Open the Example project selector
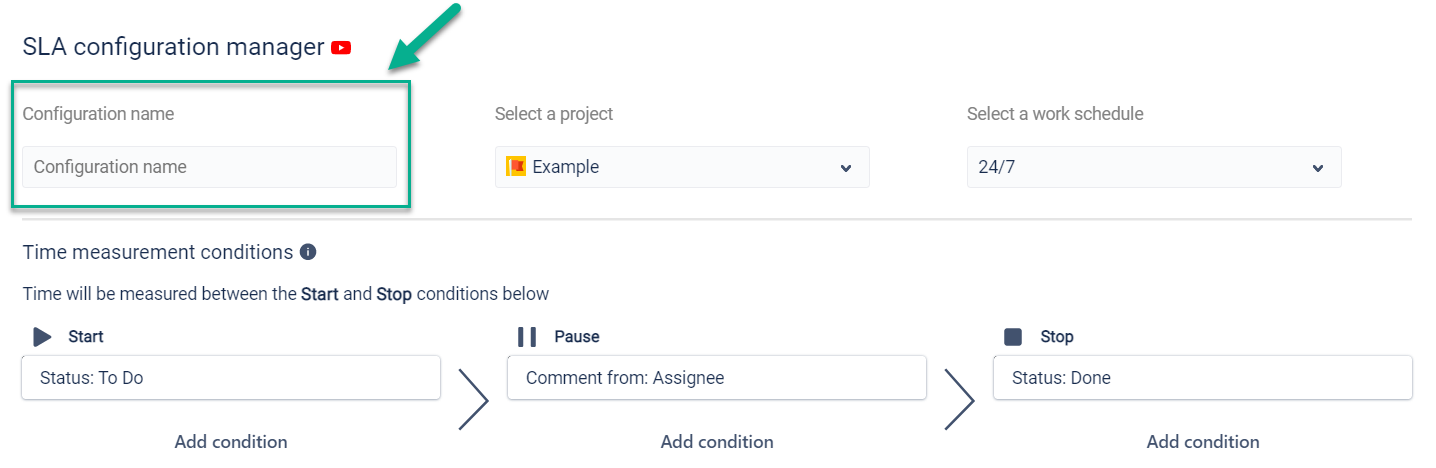Viewport: 1436px width, 468px height. click(681, 167)
